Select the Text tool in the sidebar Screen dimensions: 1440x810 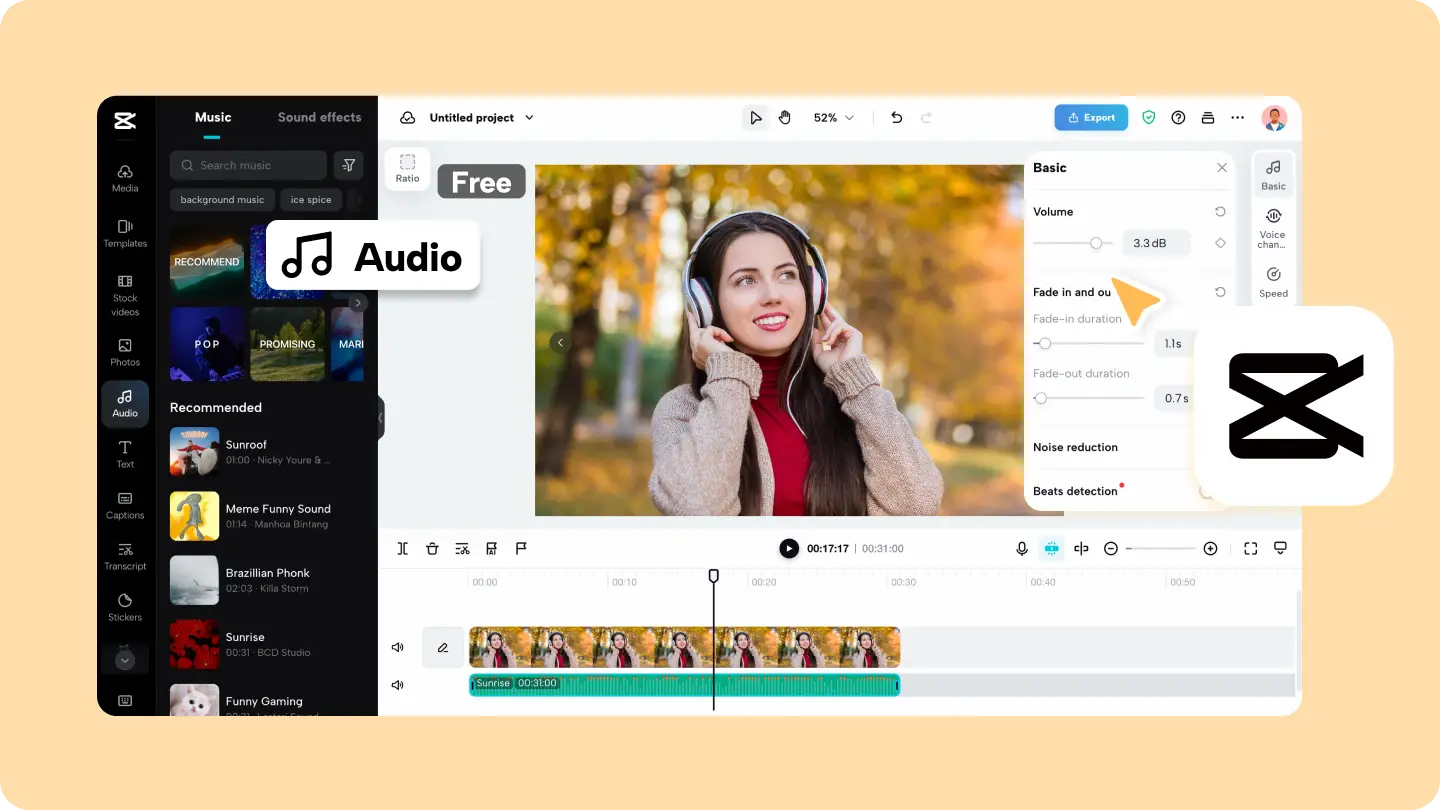click(125, 455)
